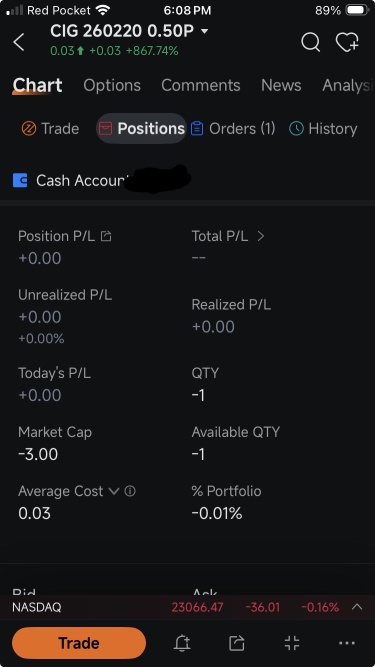Expand the NASDAQ index ticker bar
Screen dimensions: 375x667
(357, 607)
